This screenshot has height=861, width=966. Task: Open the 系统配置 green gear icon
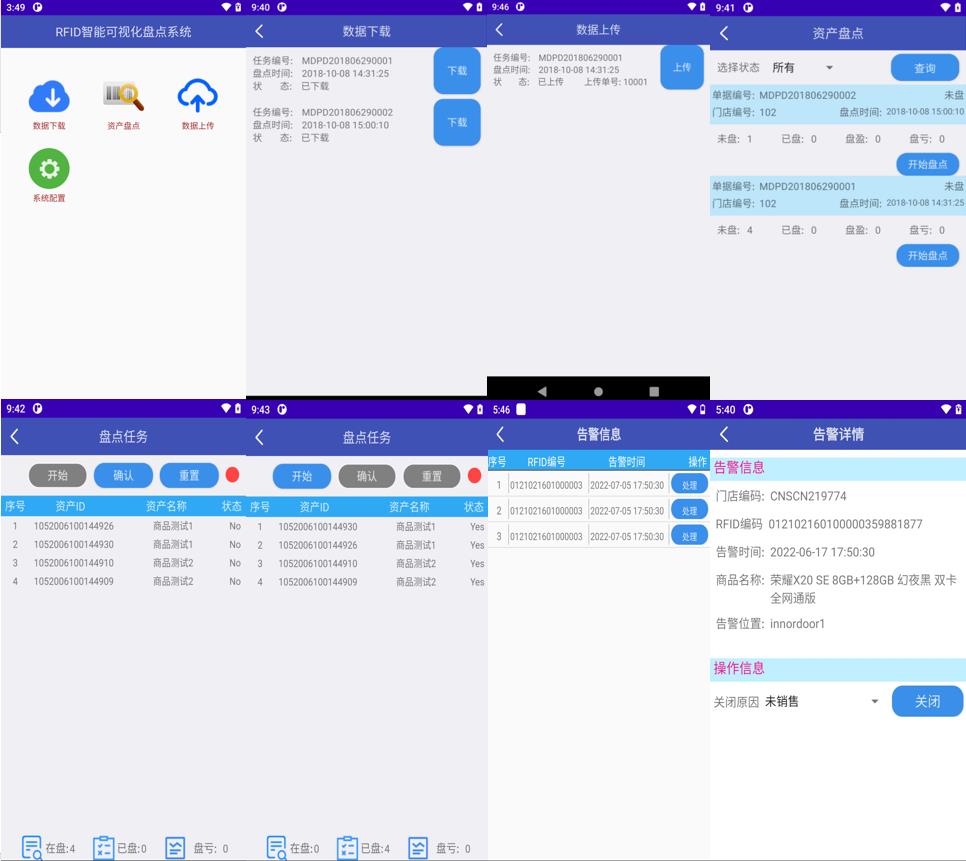click(x=49, y=169)
